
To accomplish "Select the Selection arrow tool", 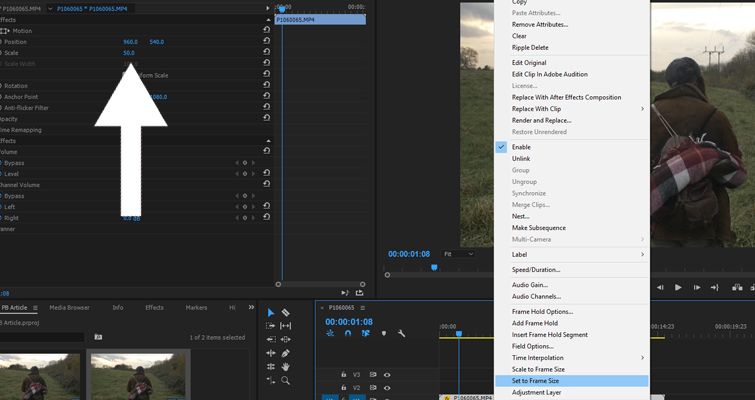I will click(x=271, y=313).
